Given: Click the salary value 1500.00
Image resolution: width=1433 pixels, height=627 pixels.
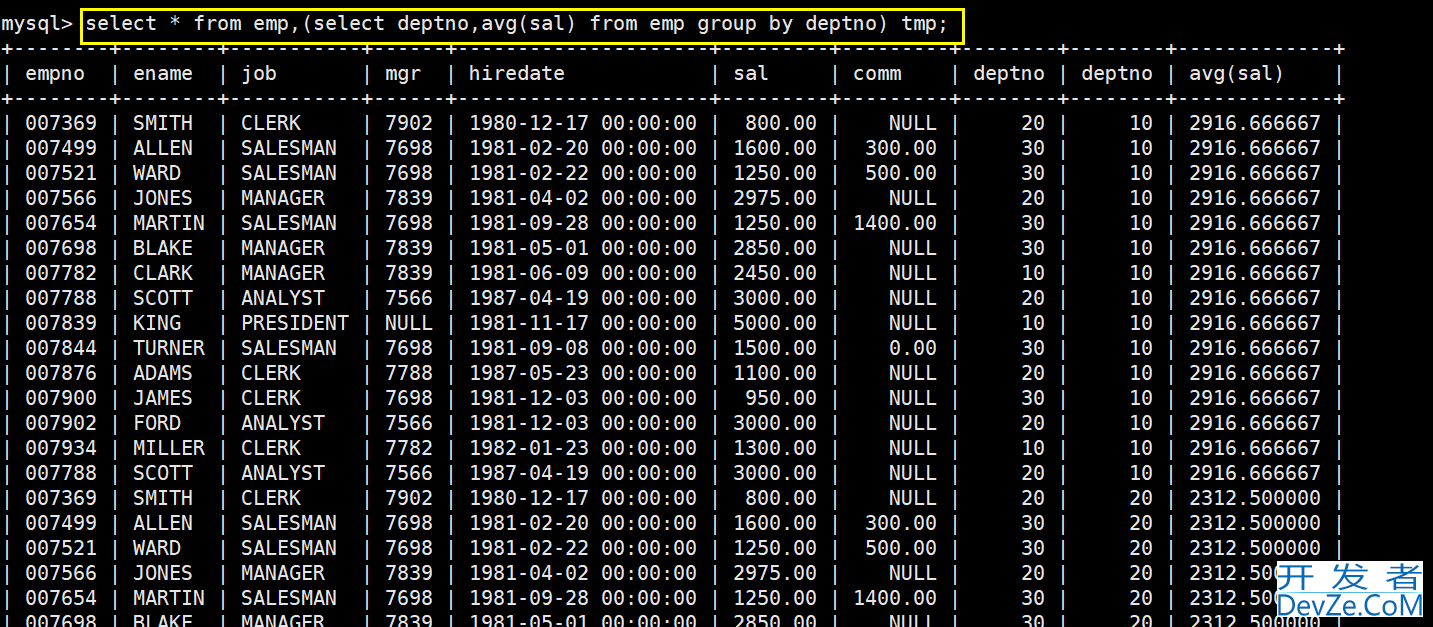Looking at the screenshot, I should tap(775, 348).
